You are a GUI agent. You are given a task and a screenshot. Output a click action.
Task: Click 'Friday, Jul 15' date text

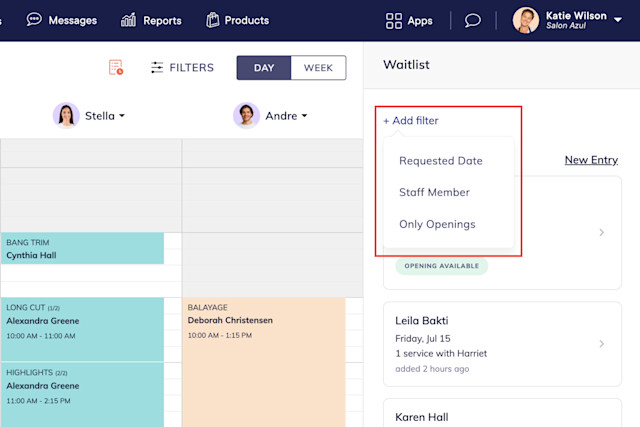click(422, 338)
